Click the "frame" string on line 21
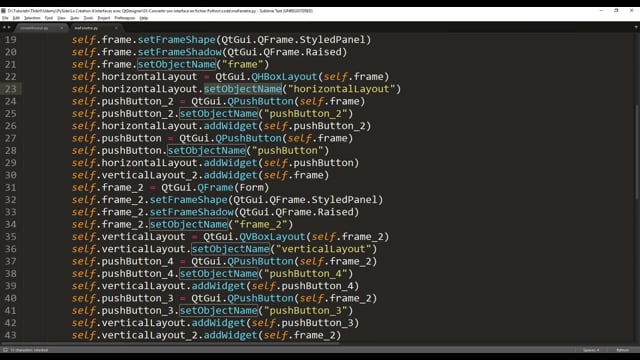Screen dimensions: 640x360 (243, 64)
